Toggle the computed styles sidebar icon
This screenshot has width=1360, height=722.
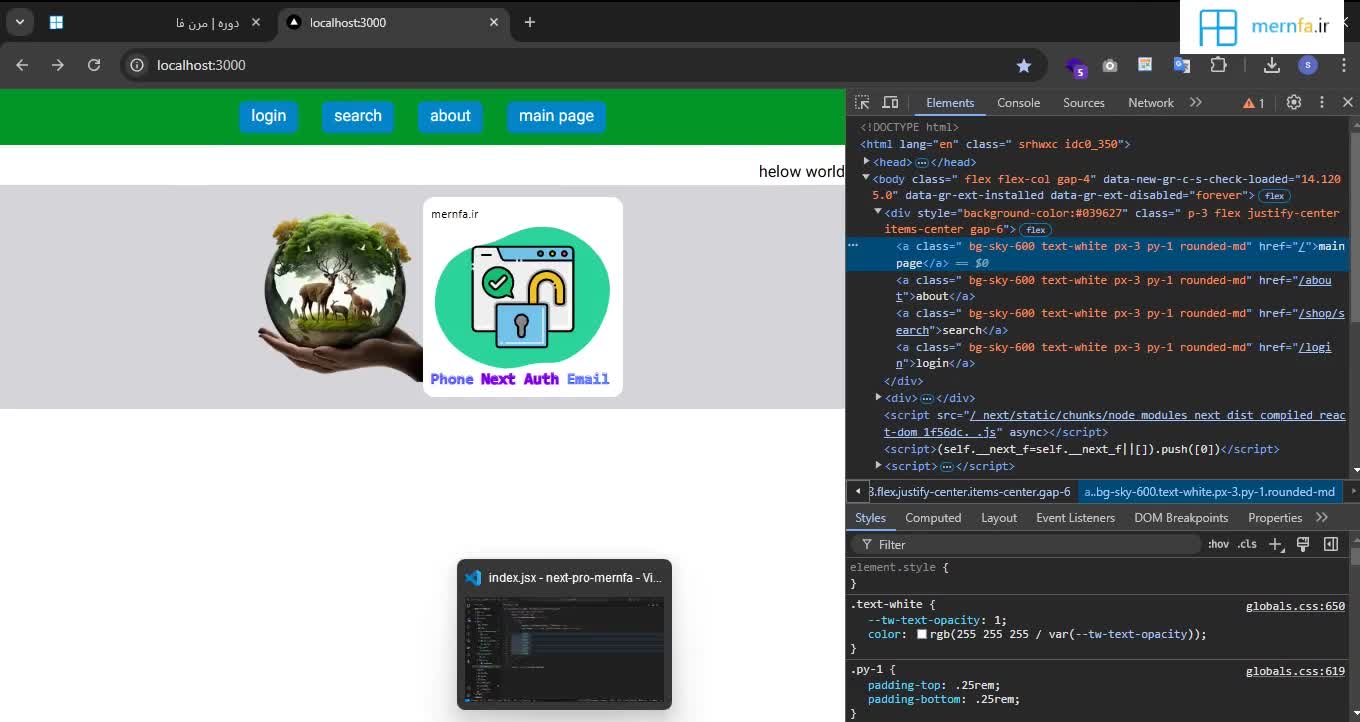(x=1331, y=544)
